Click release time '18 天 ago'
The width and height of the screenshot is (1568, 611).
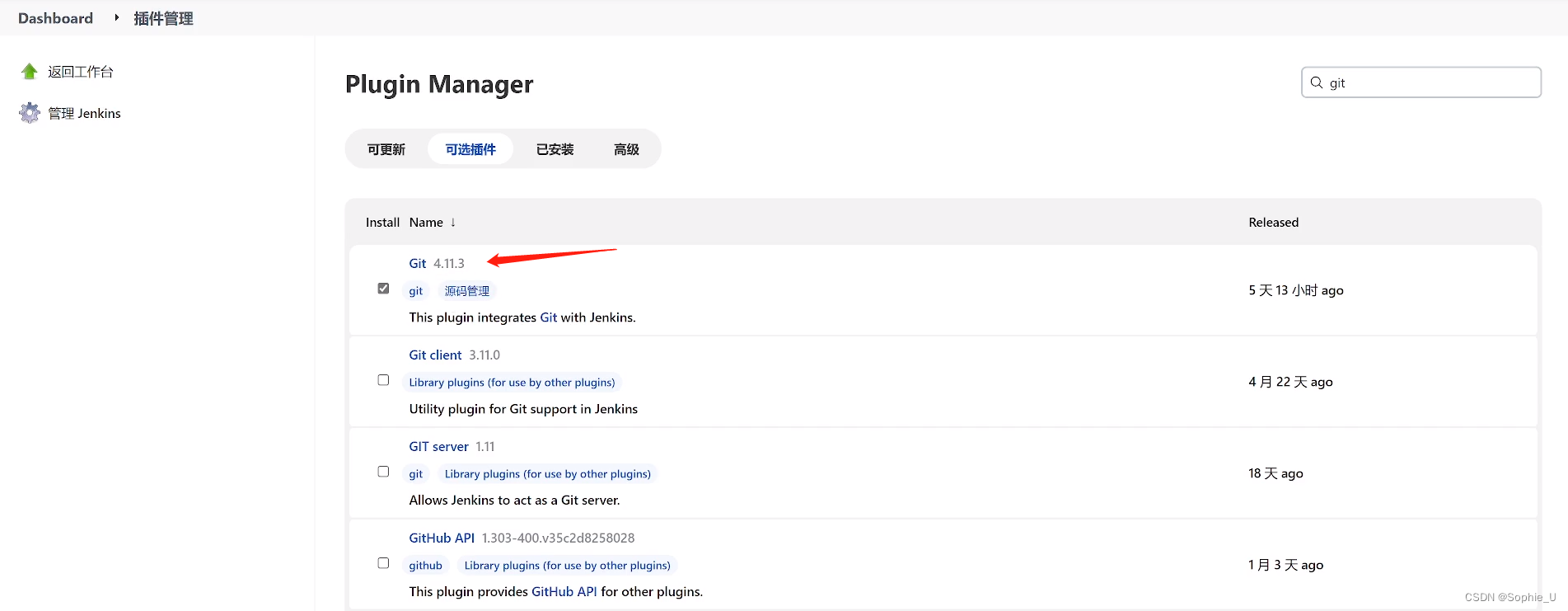click(1275, 473)
